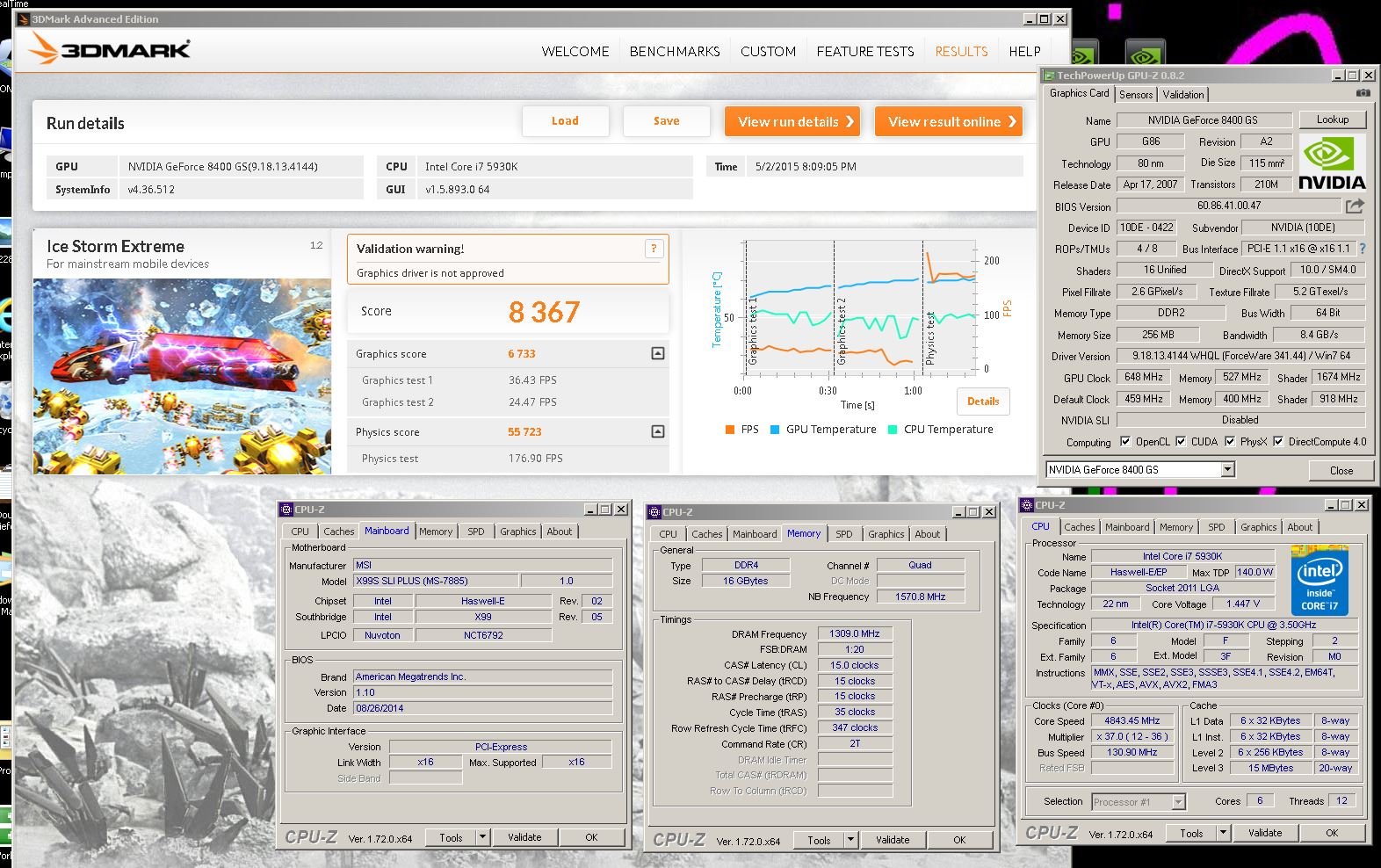Click the CPU-Z CPU window title icon
The width and height of the screenshot is (1381, 868).
[x=1027, y=505]
